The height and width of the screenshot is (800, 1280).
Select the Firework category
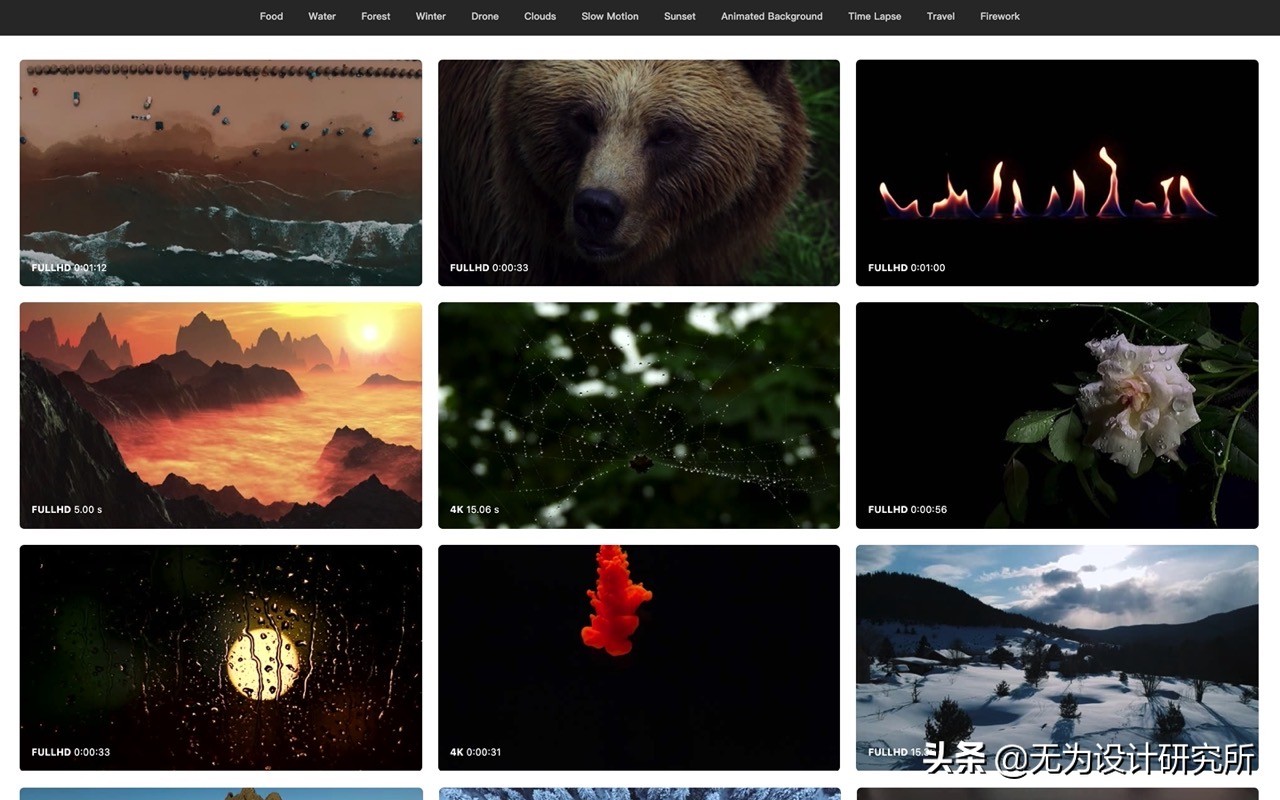pos(1000,16)
